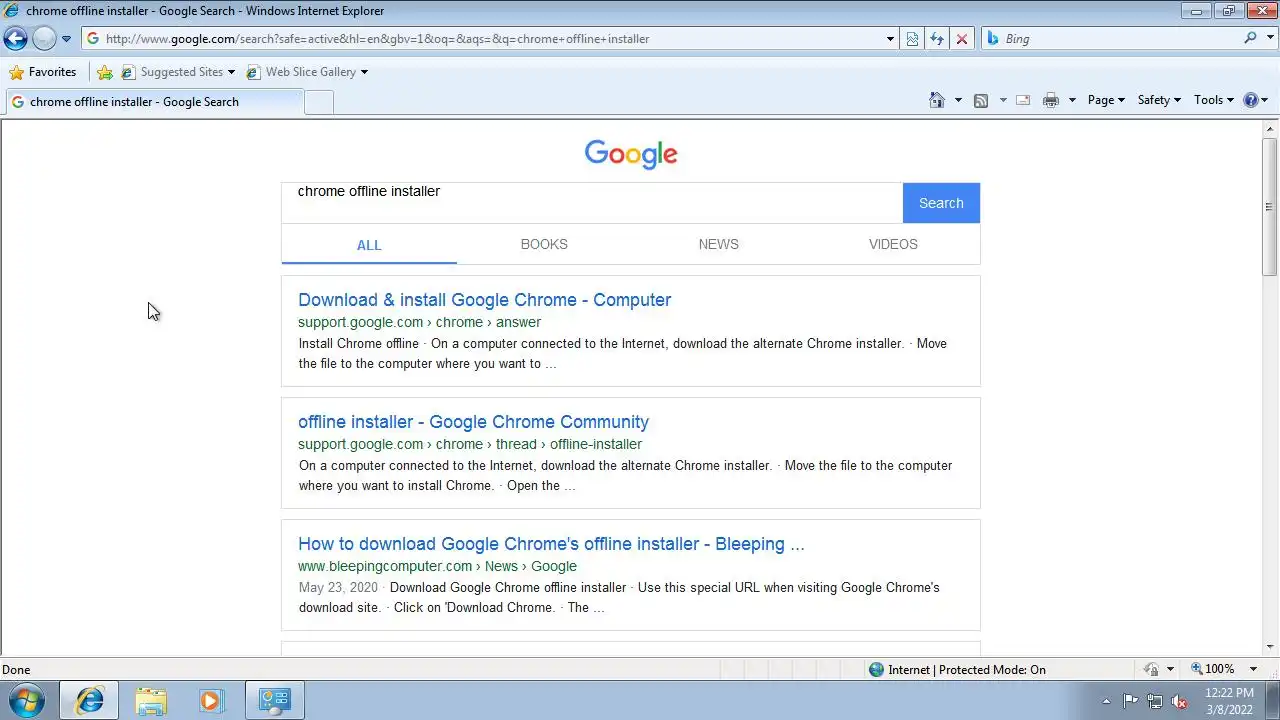Viewport: 1280px width, 720px height.
Task: Click the Home icon in command bar
Action: click(x=937, y=100)
